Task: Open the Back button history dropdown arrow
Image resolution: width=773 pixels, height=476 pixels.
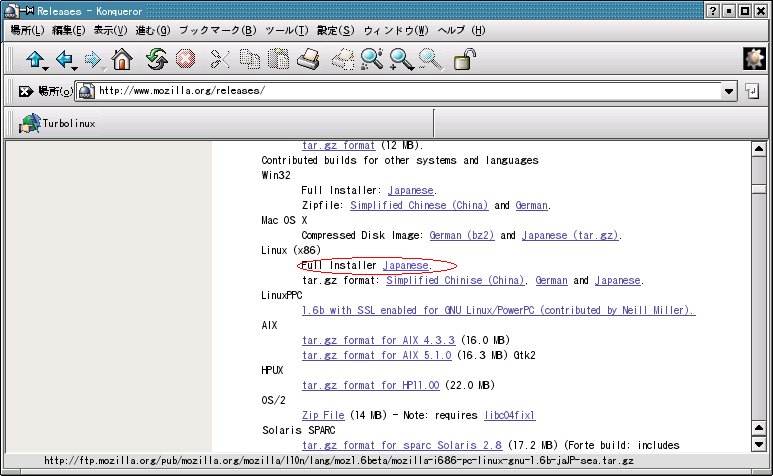Action: (x=74, y=68)
